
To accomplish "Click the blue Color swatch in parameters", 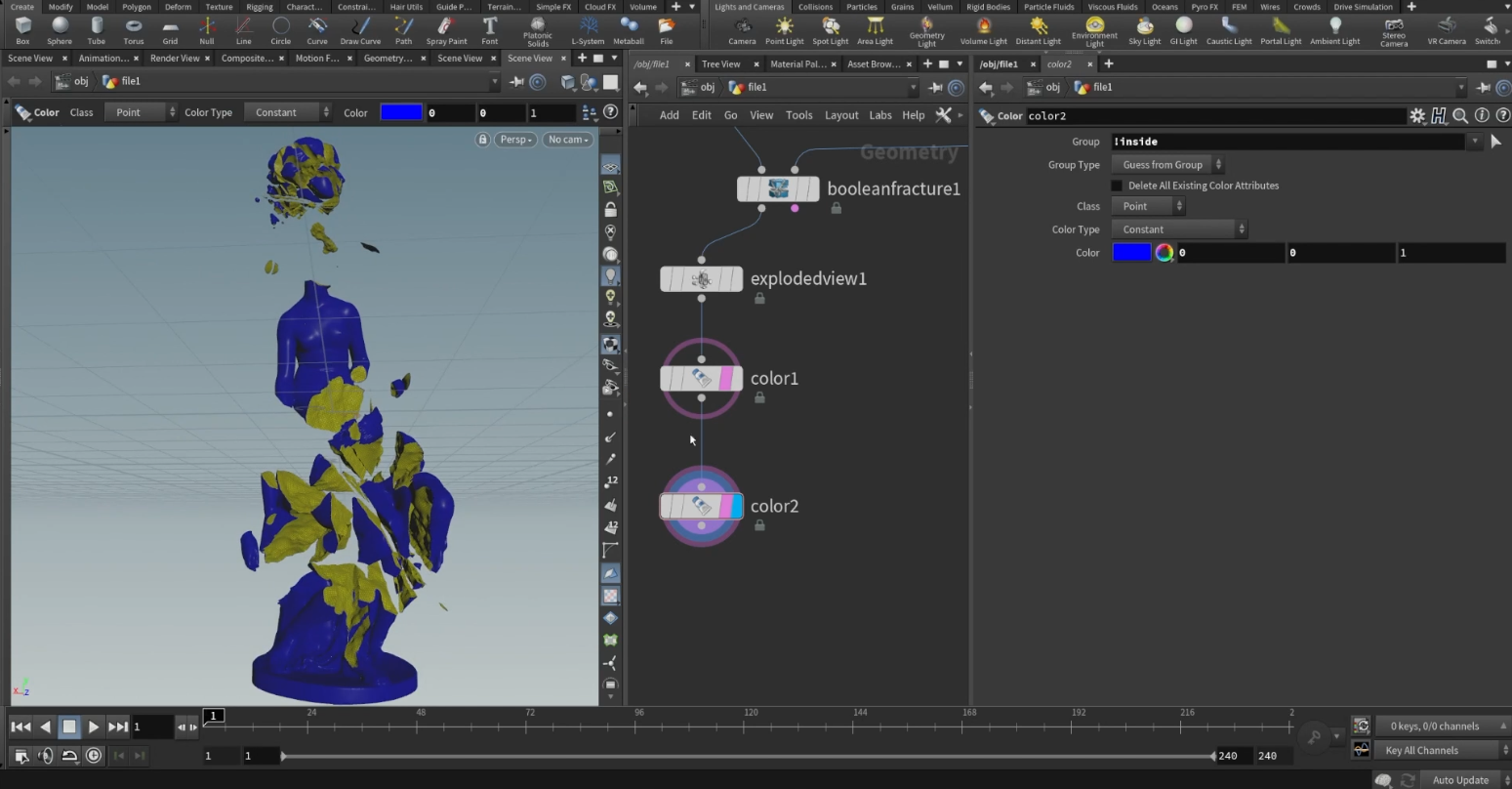I will [x=1131, y=253].
